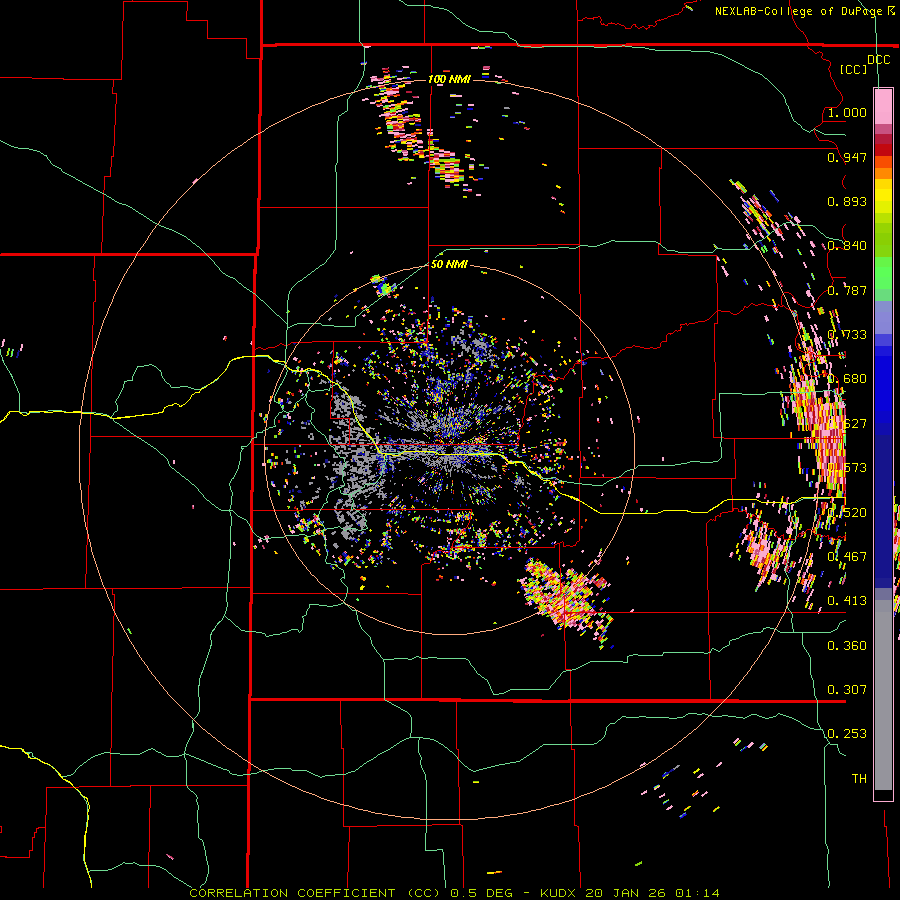Click the 0.307 scale value
900x900 pixels.
pyautogui.click(x=847, y=689)
